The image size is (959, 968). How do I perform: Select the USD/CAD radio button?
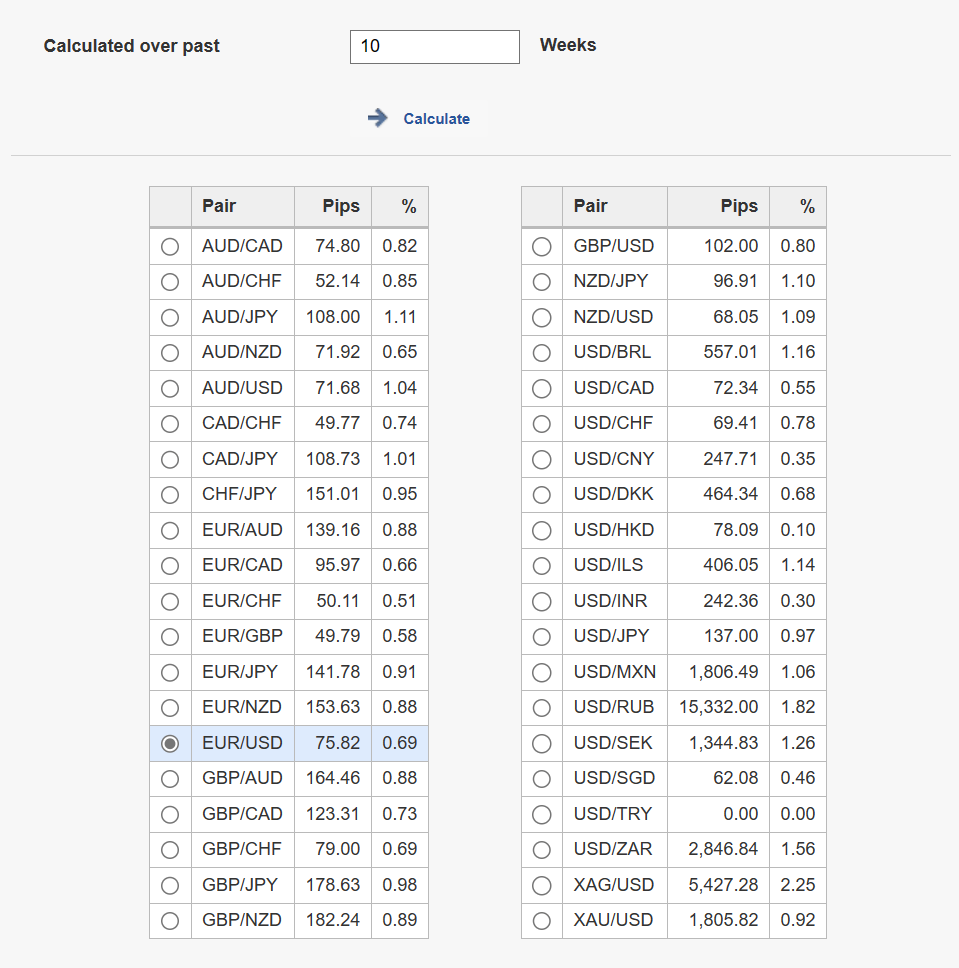542,388
